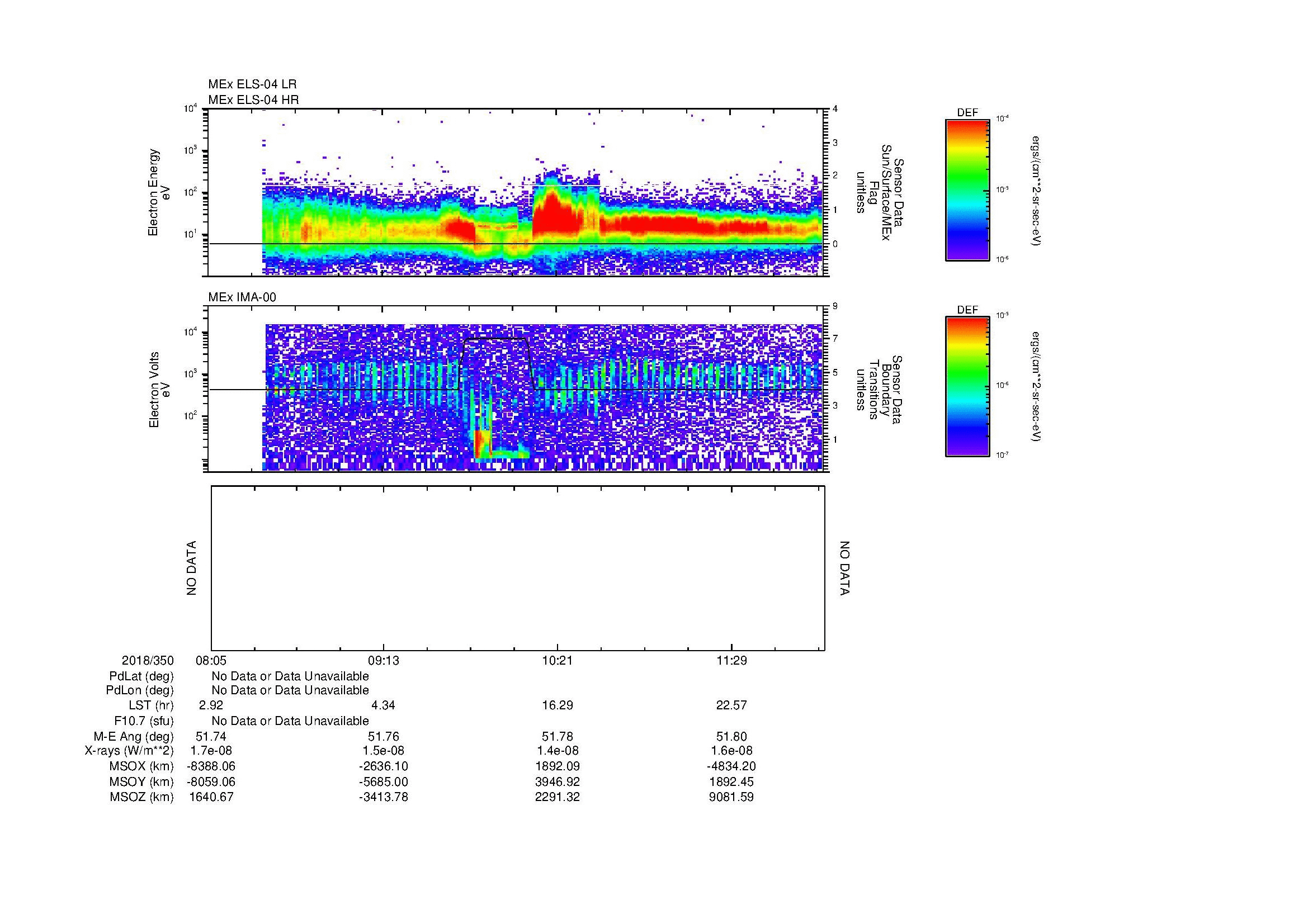
Task: Click the 'PdLon (deg)' row label
Action: (x=140, y=690)
